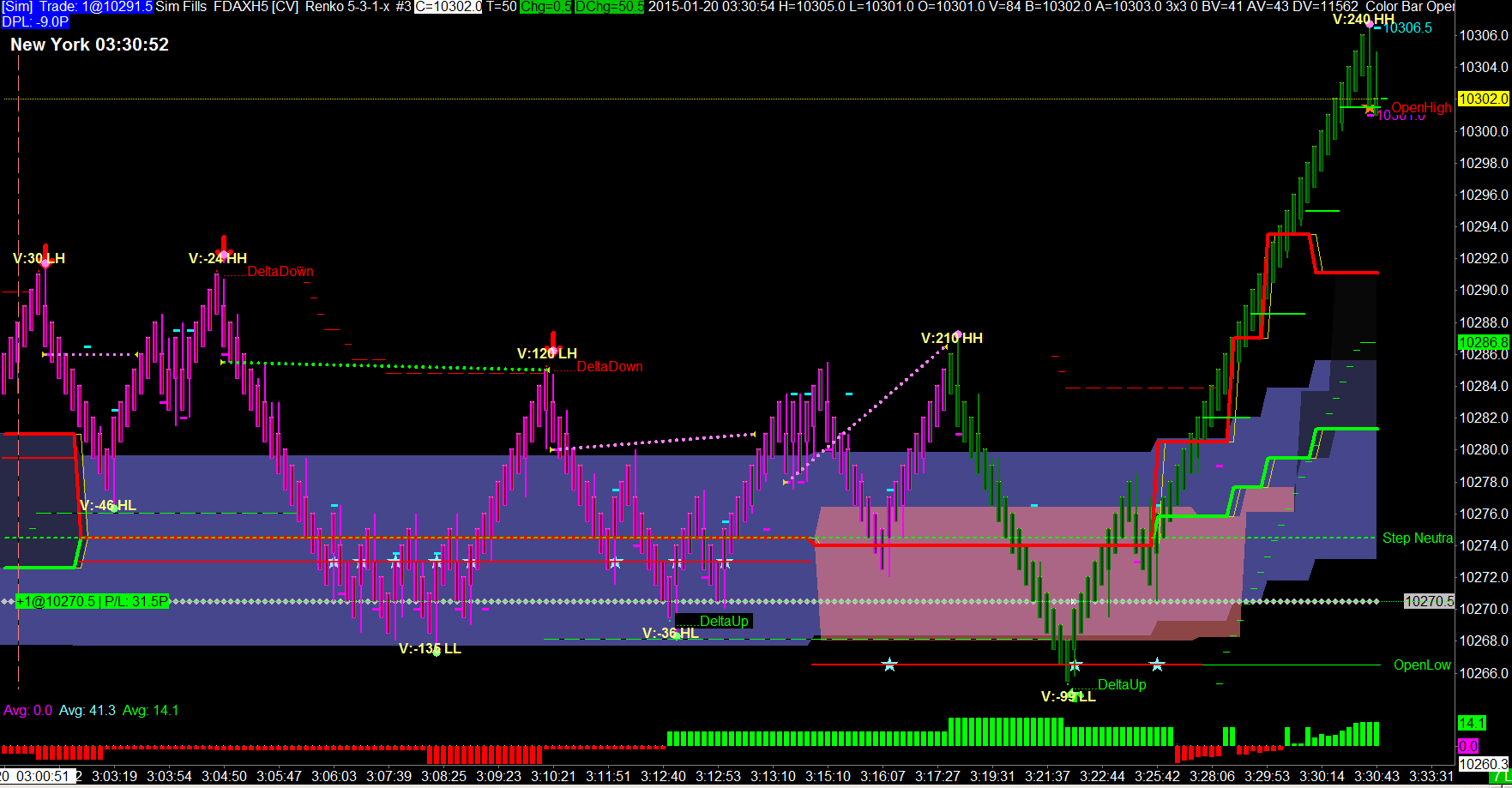The image size is (1512, 788).
Task: Click the green "Chg=0.5" header value
Action: 545,7
